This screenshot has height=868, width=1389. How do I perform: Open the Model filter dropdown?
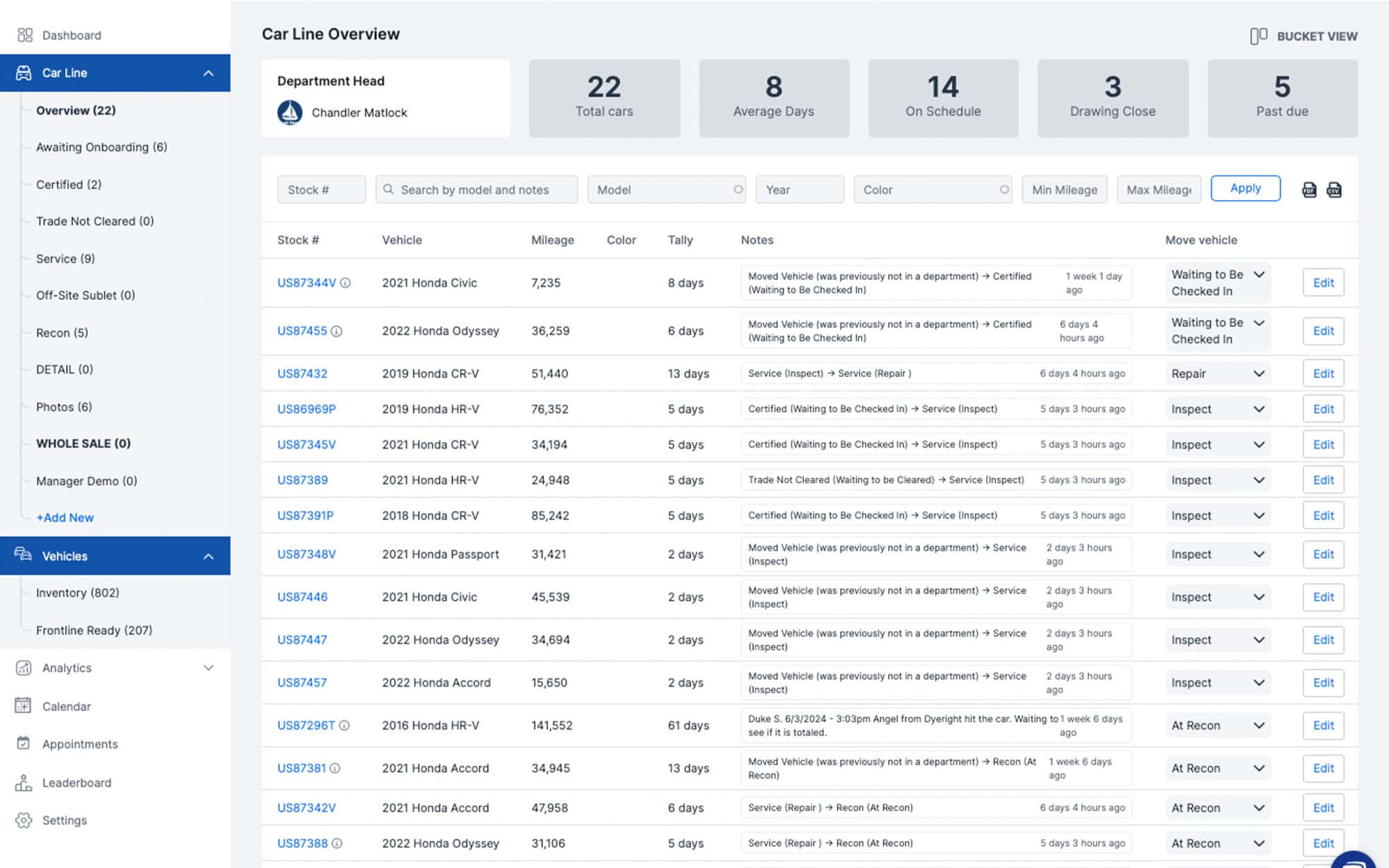[x=667, y=190]
